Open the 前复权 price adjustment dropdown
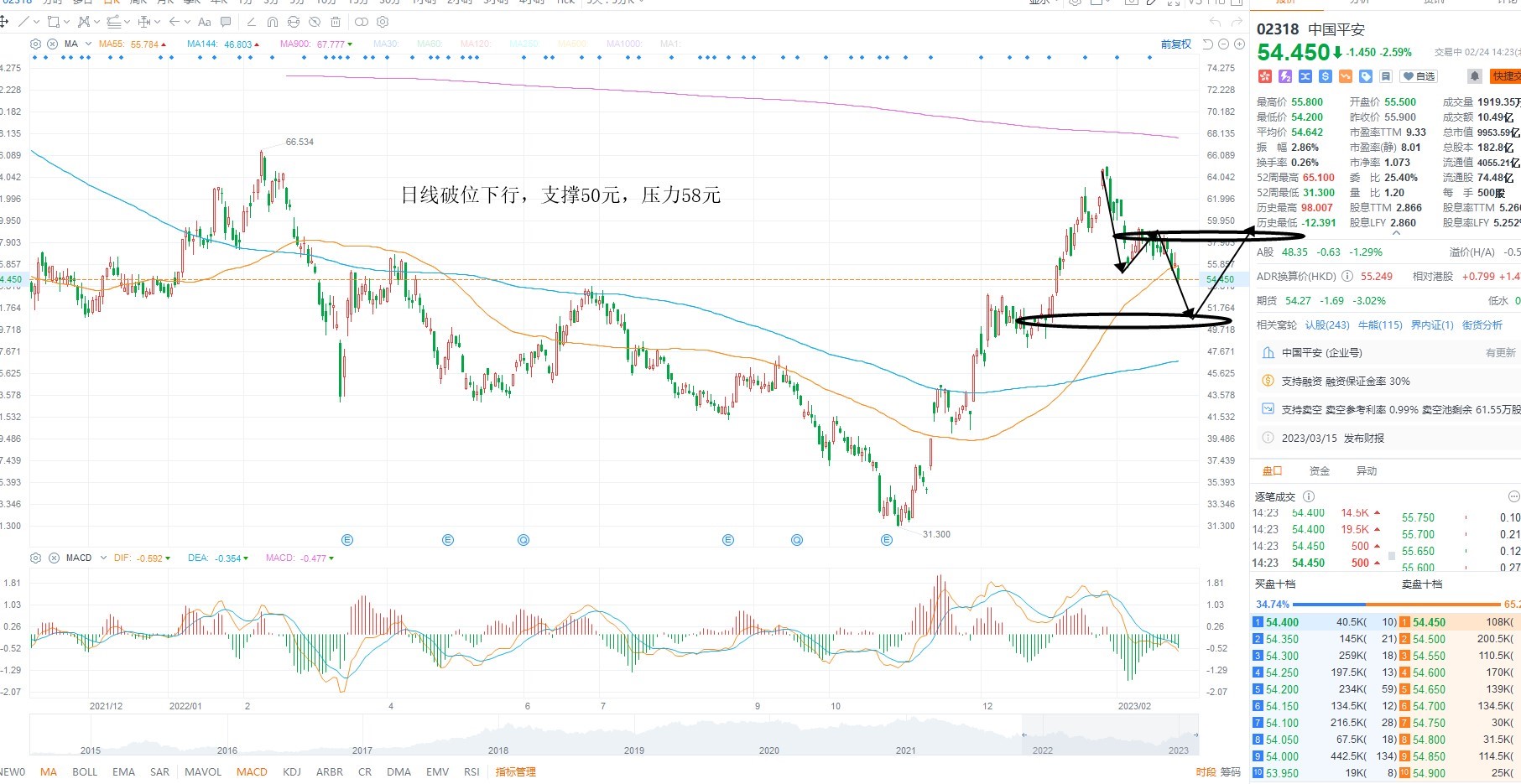1521x784 pixels. pos(1176,44)
